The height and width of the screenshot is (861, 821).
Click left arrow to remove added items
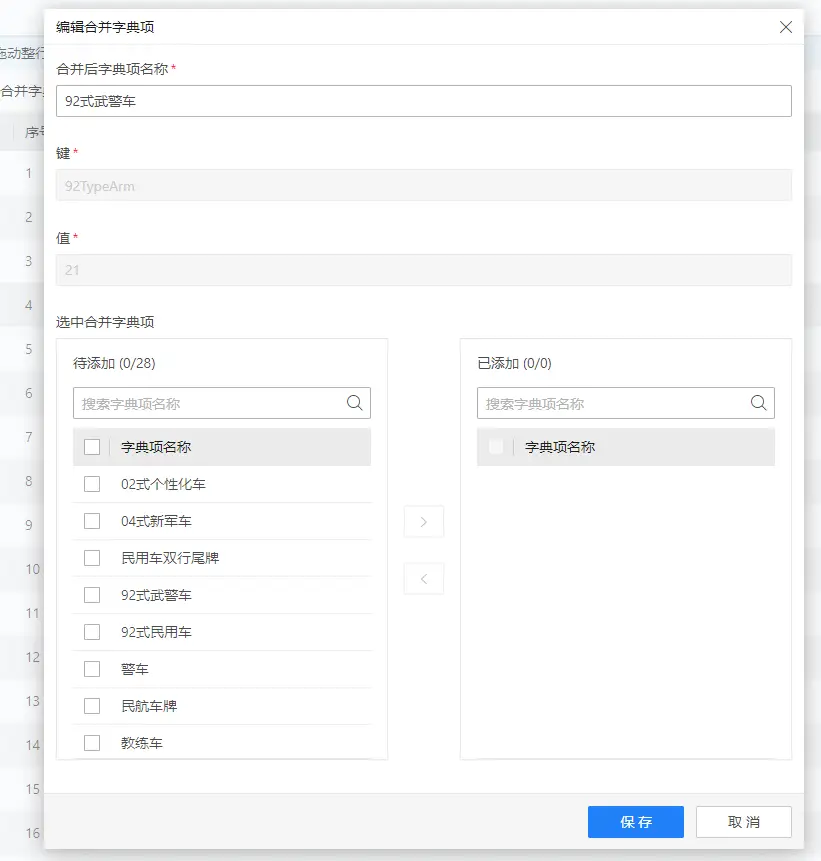coord(423,578)
